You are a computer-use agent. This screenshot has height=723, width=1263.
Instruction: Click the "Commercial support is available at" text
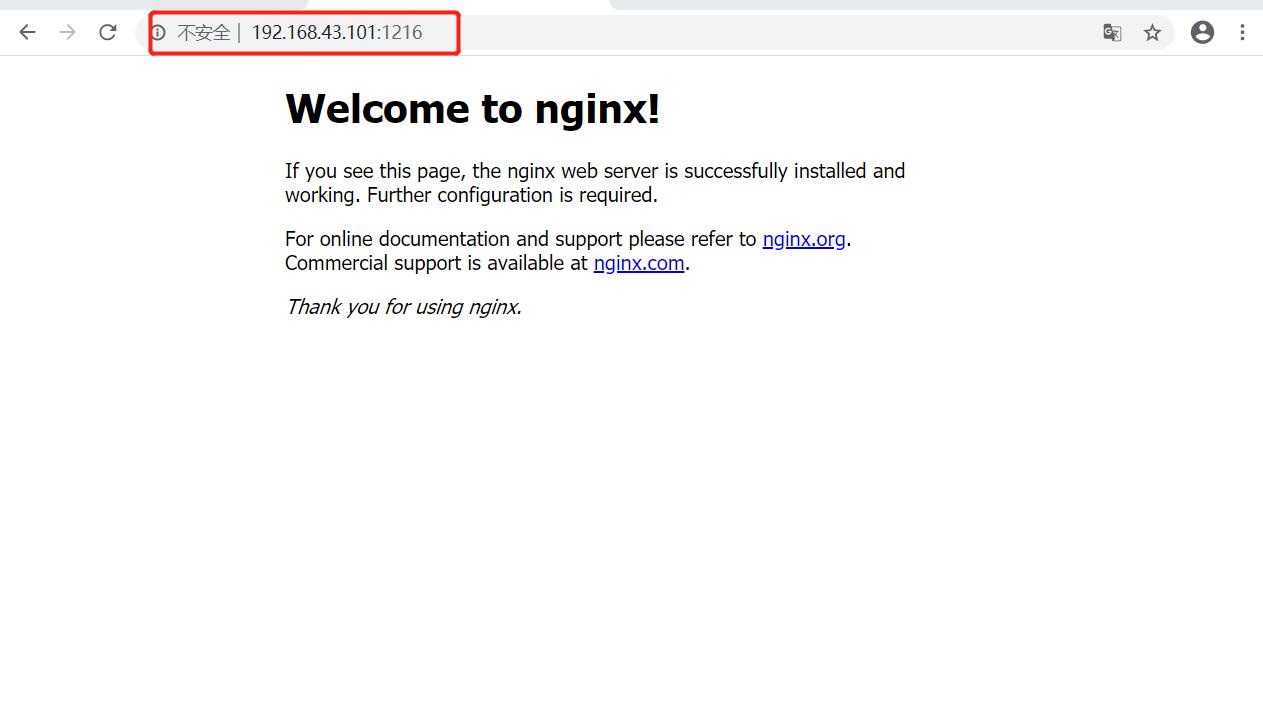click(x=436, y=263)
